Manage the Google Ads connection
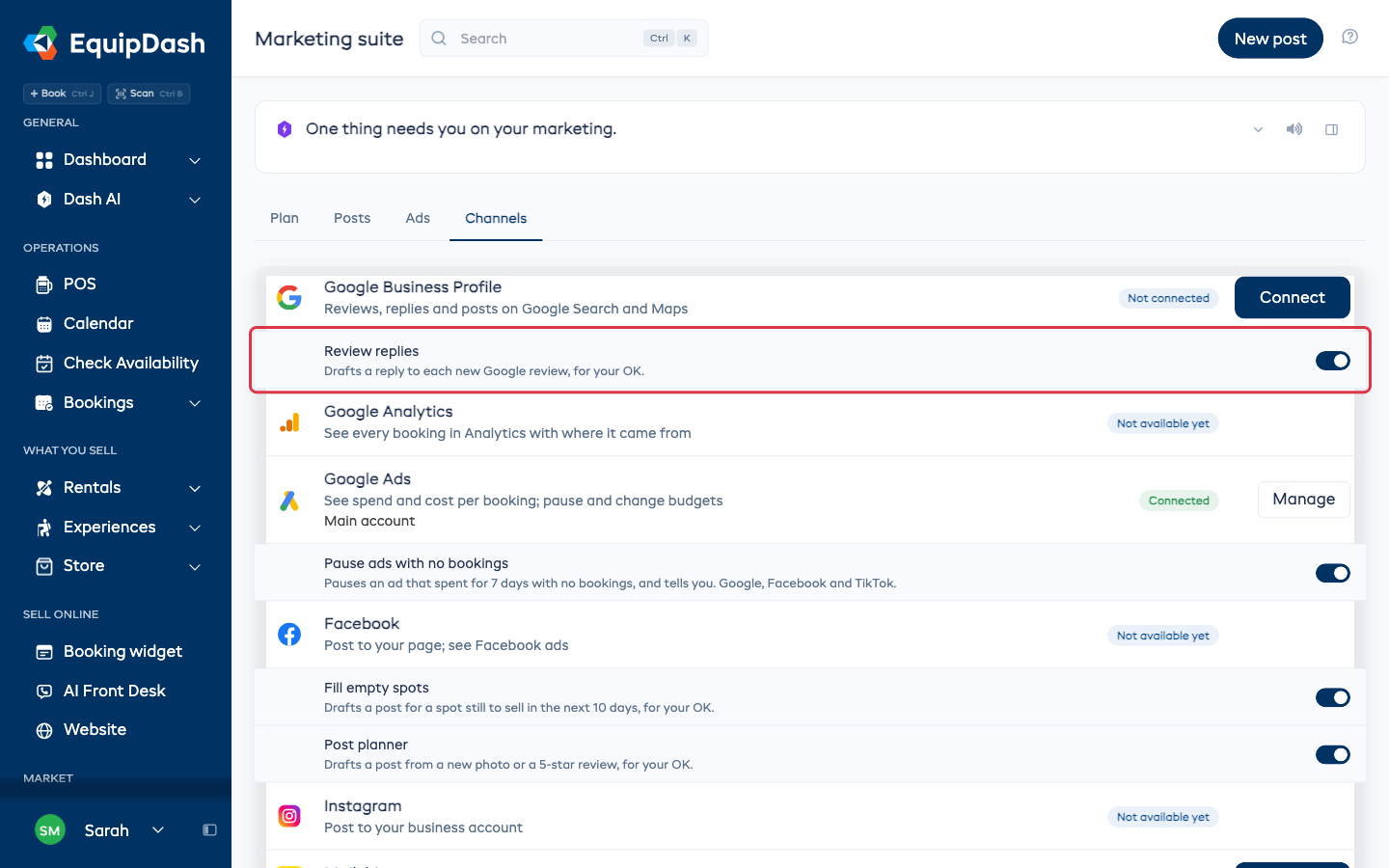 [x=1304, y=500]
